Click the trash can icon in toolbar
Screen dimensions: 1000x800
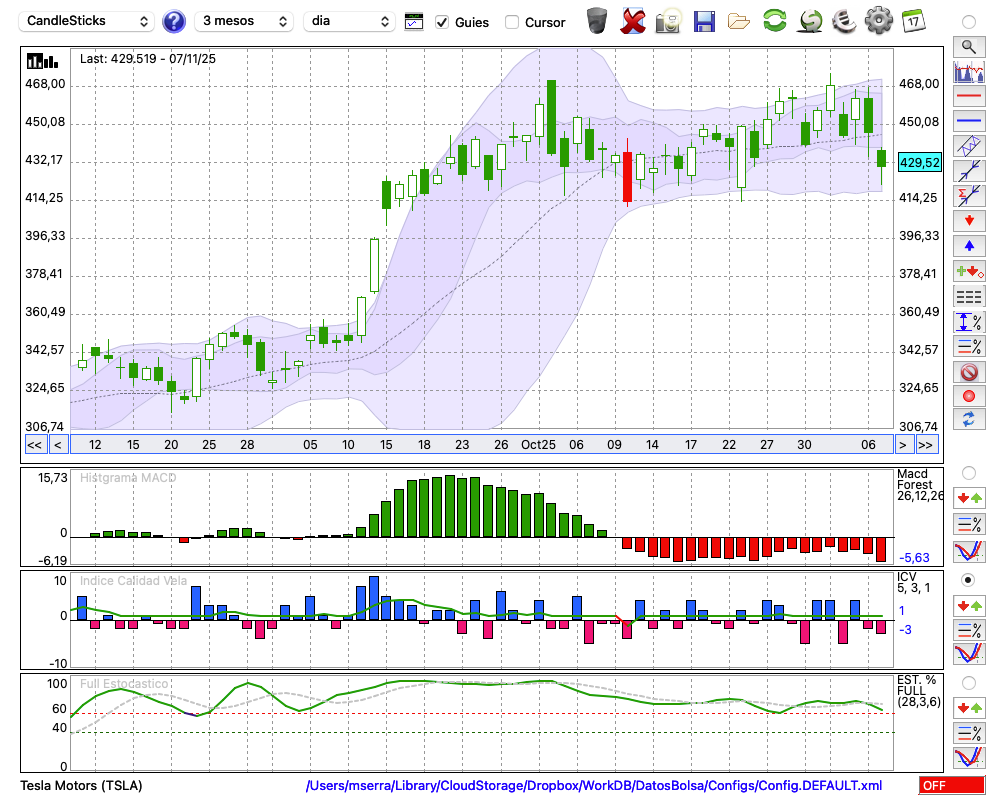[597, 21]
